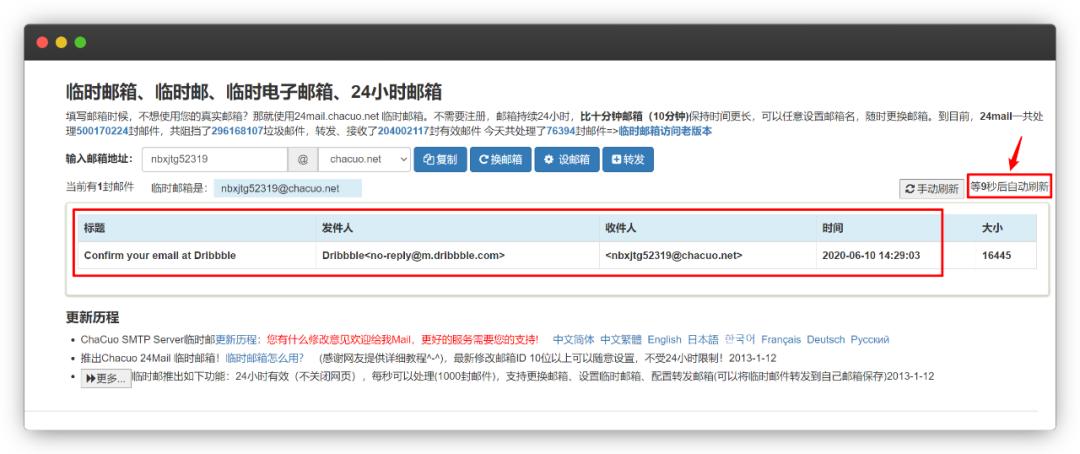Screen dimensions: 1080x454
Task: Switch language to 日本語
Action: click(703, 340)
